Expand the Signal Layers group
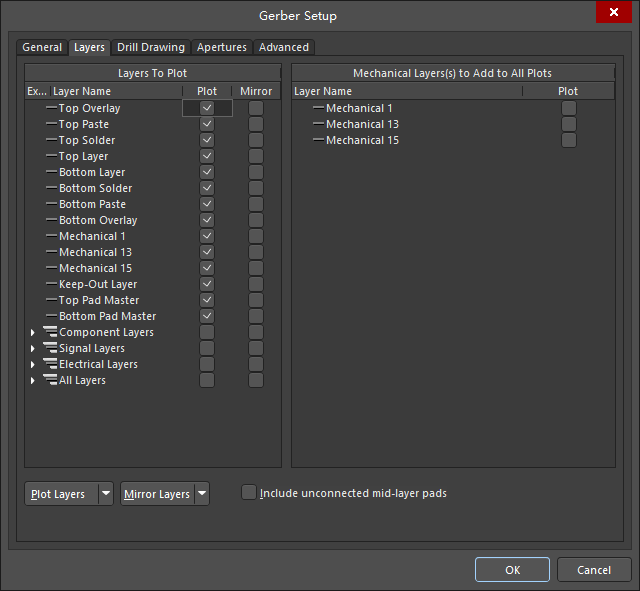This screenshot has height=591, width=640. click(33, 349)
